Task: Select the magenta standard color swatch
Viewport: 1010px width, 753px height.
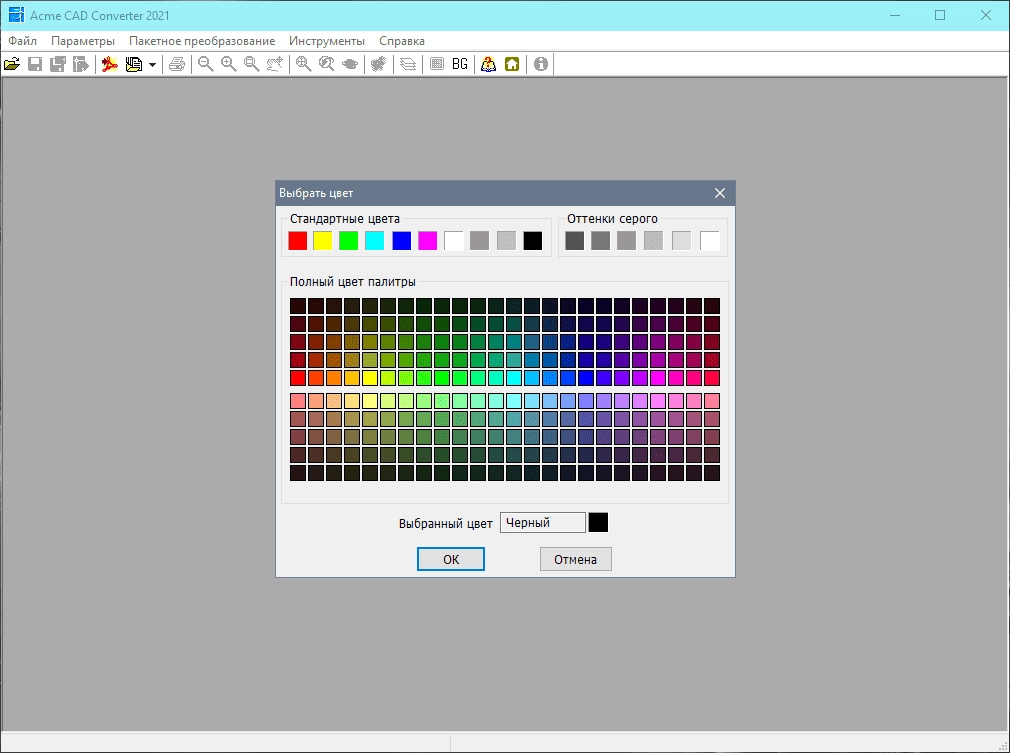Action: (x=428, y=241)
